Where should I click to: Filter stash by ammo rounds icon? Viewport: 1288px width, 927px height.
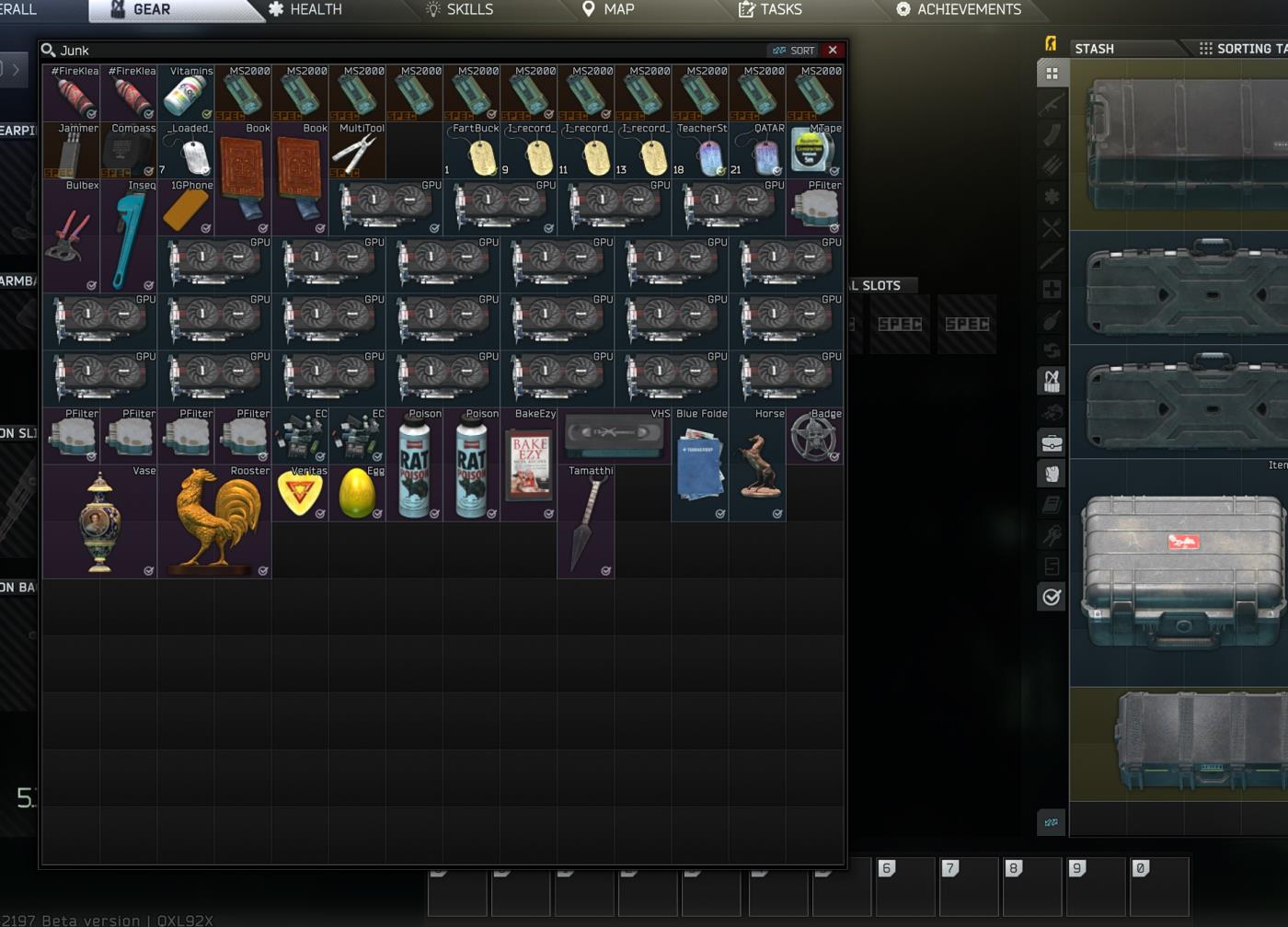pyautogui.click(x=1052, y=166)
